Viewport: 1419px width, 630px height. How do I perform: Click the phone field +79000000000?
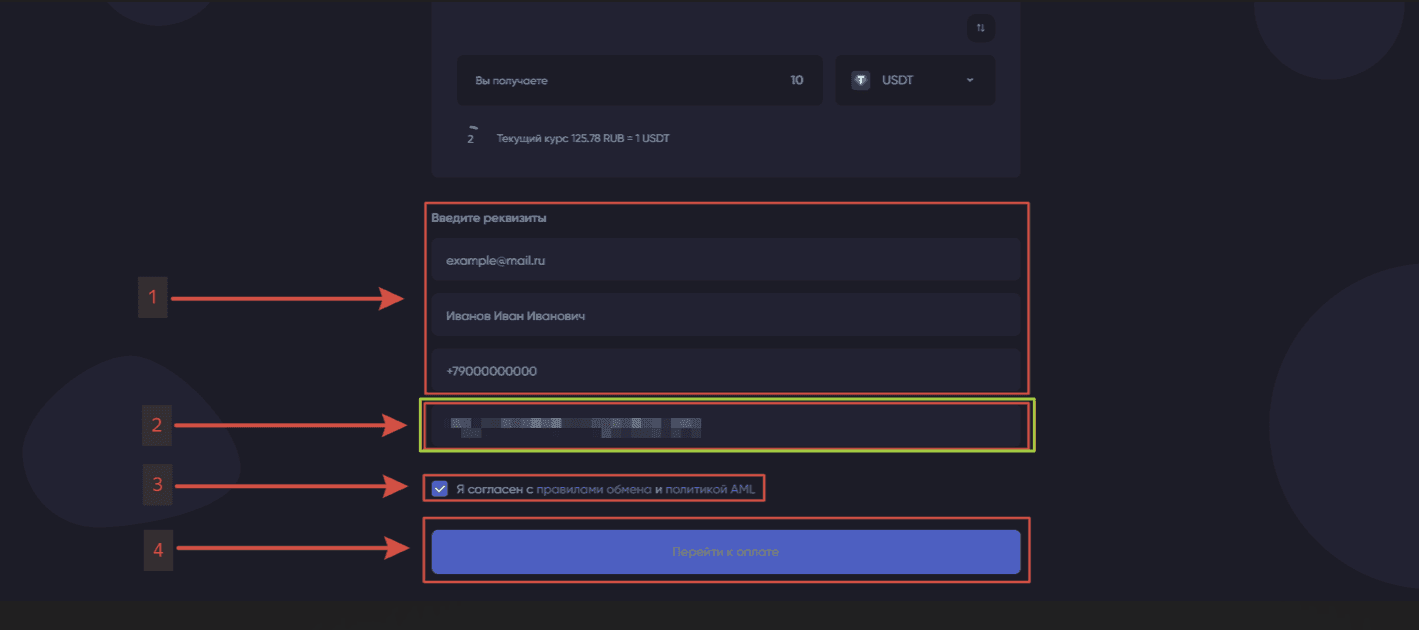(726, 370)
